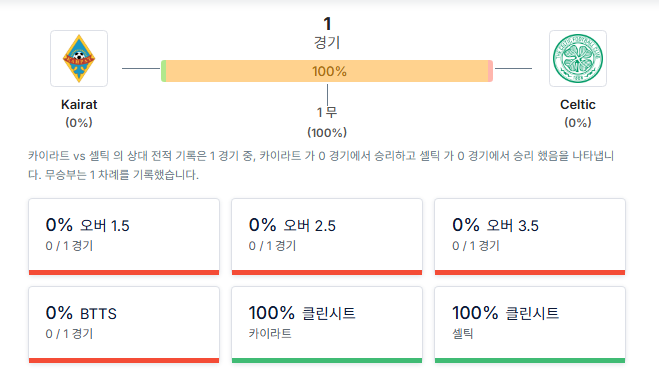Image resolution: width=659 pixels, height=376 pixels.
Task: Open the Kairat team name link
Action: coord(79,104)
